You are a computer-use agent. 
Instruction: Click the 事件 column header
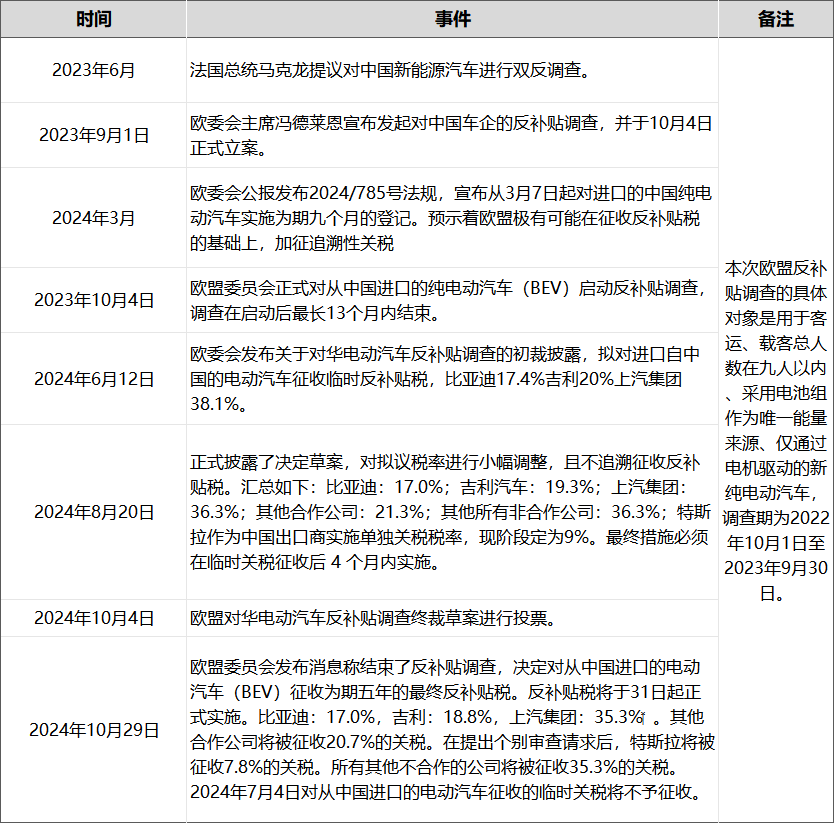click(x=452, y=19)
